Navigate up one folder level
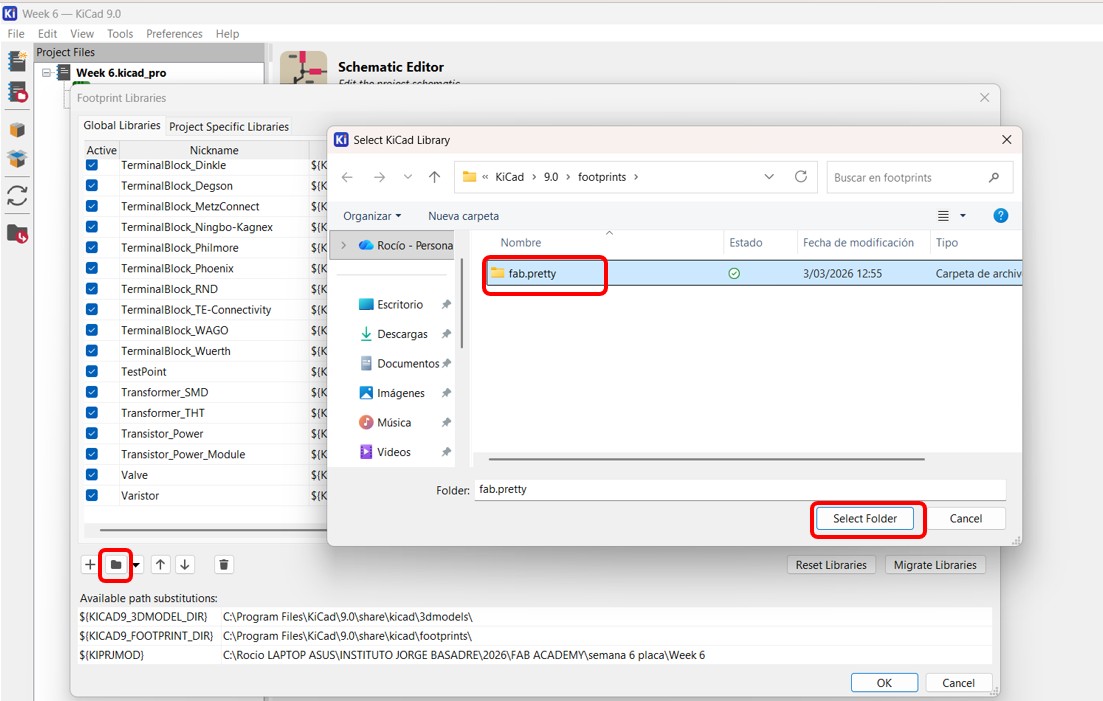This screenshot has height=701, width=1103. [x=435, y=177]
